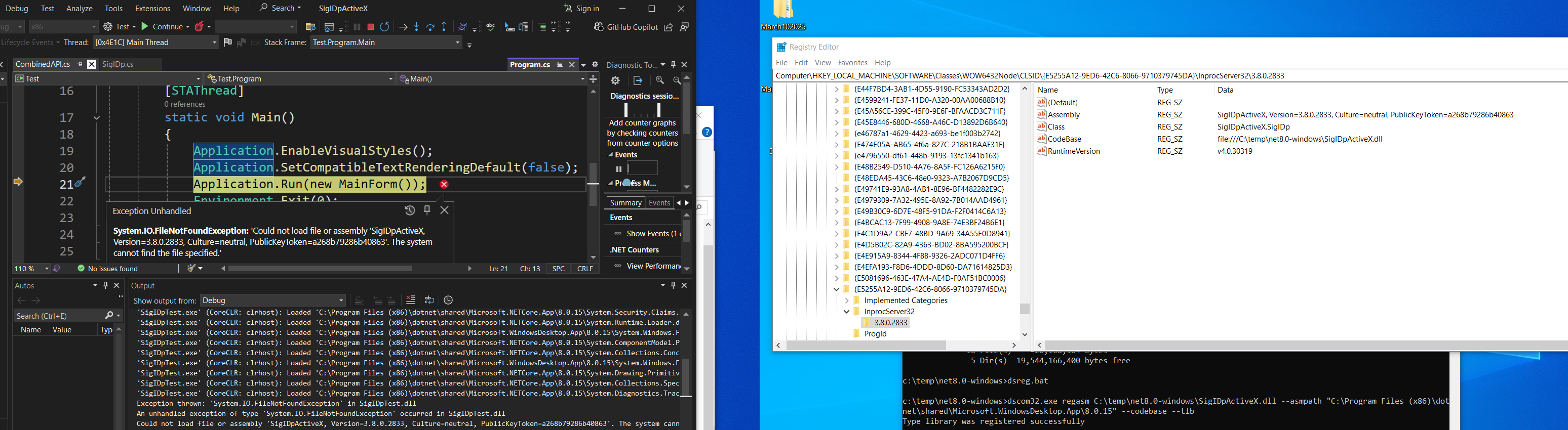
Task: Click the Search box in Visual Studio title bar
Action: coord(280,8)
